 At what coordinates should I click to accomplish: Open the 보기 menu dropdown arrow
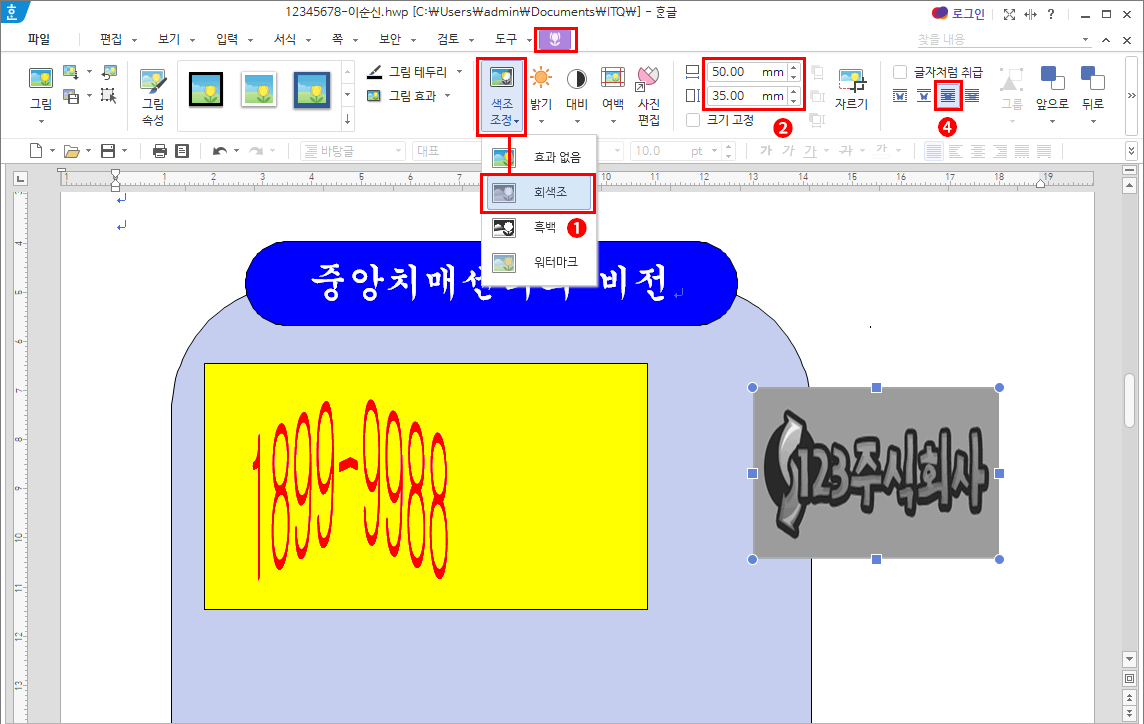pyautogui.click(x=193, y=40)
